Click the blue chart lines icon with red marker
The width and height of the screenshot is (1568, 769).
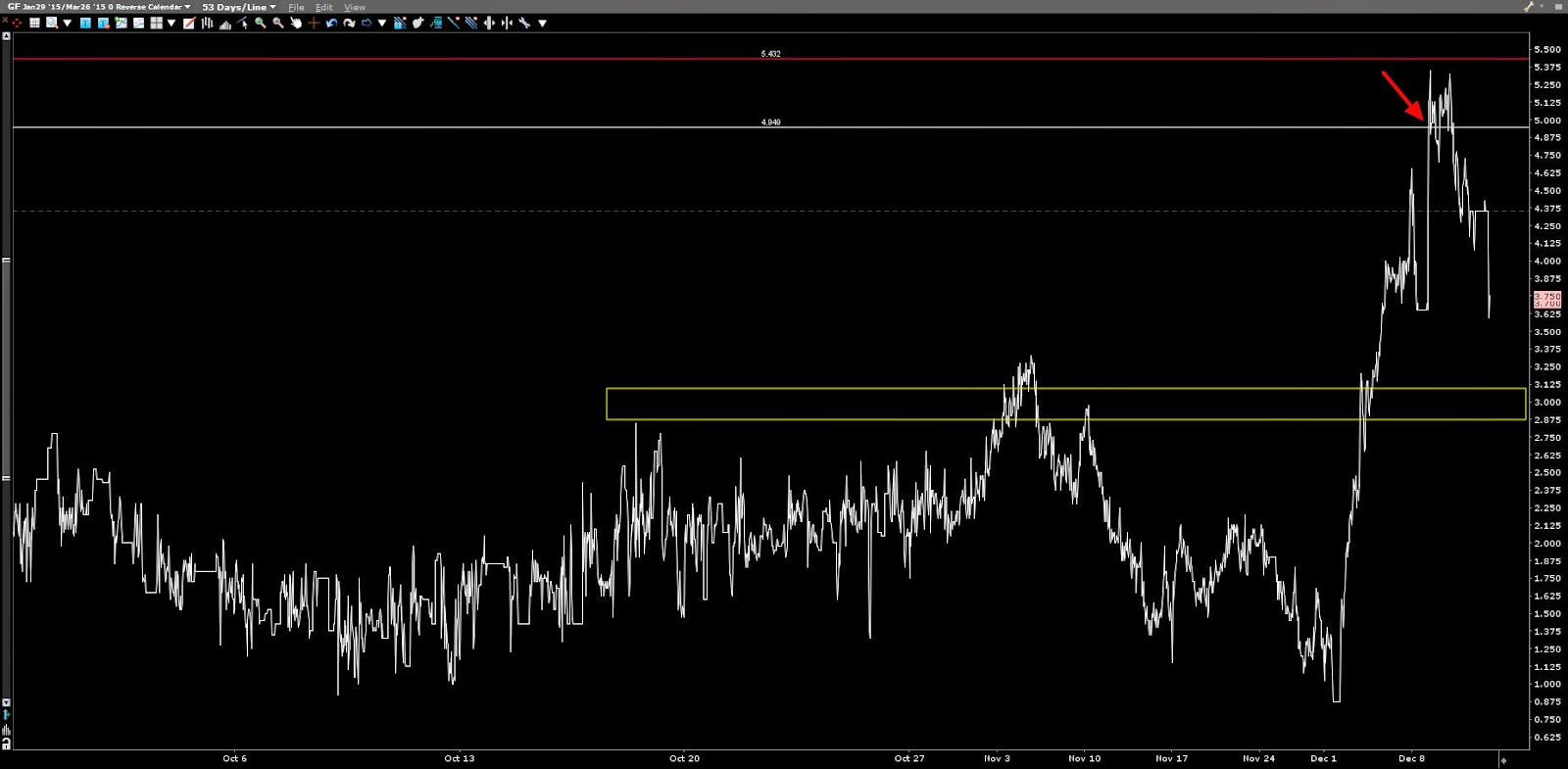pyautogui.click(x=400, y=23)
